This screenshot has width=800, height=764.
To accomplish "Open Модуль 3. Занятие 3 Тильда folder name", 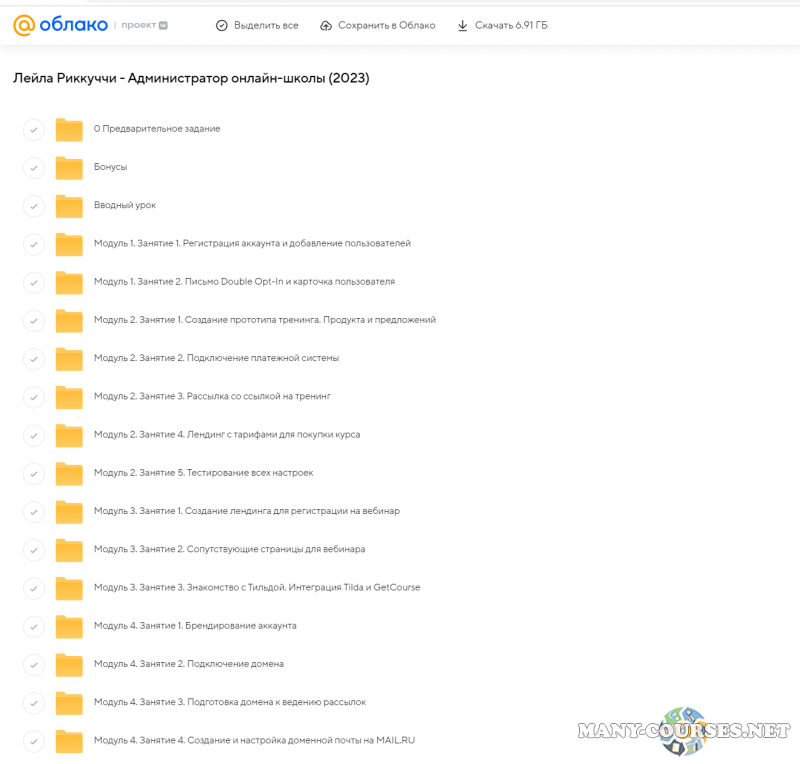I will click(x=256, y=587).
